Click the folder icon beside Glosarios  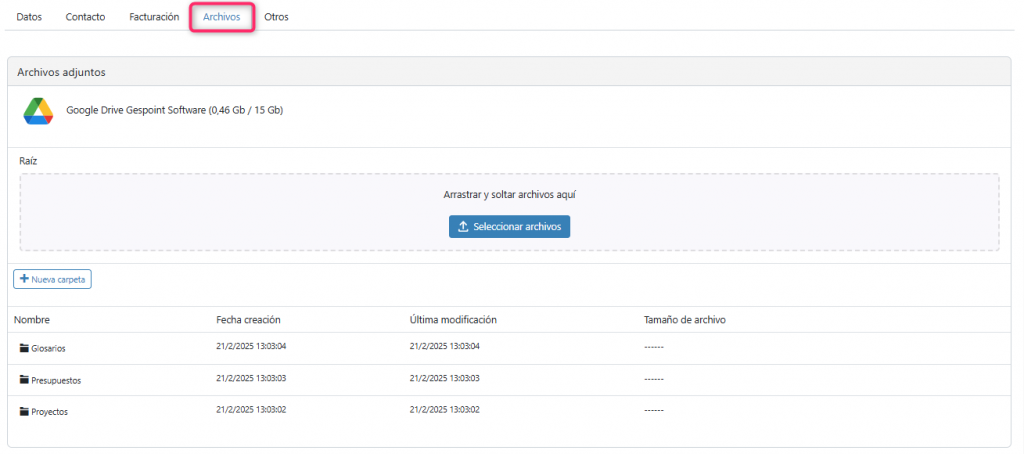[24, 348]
